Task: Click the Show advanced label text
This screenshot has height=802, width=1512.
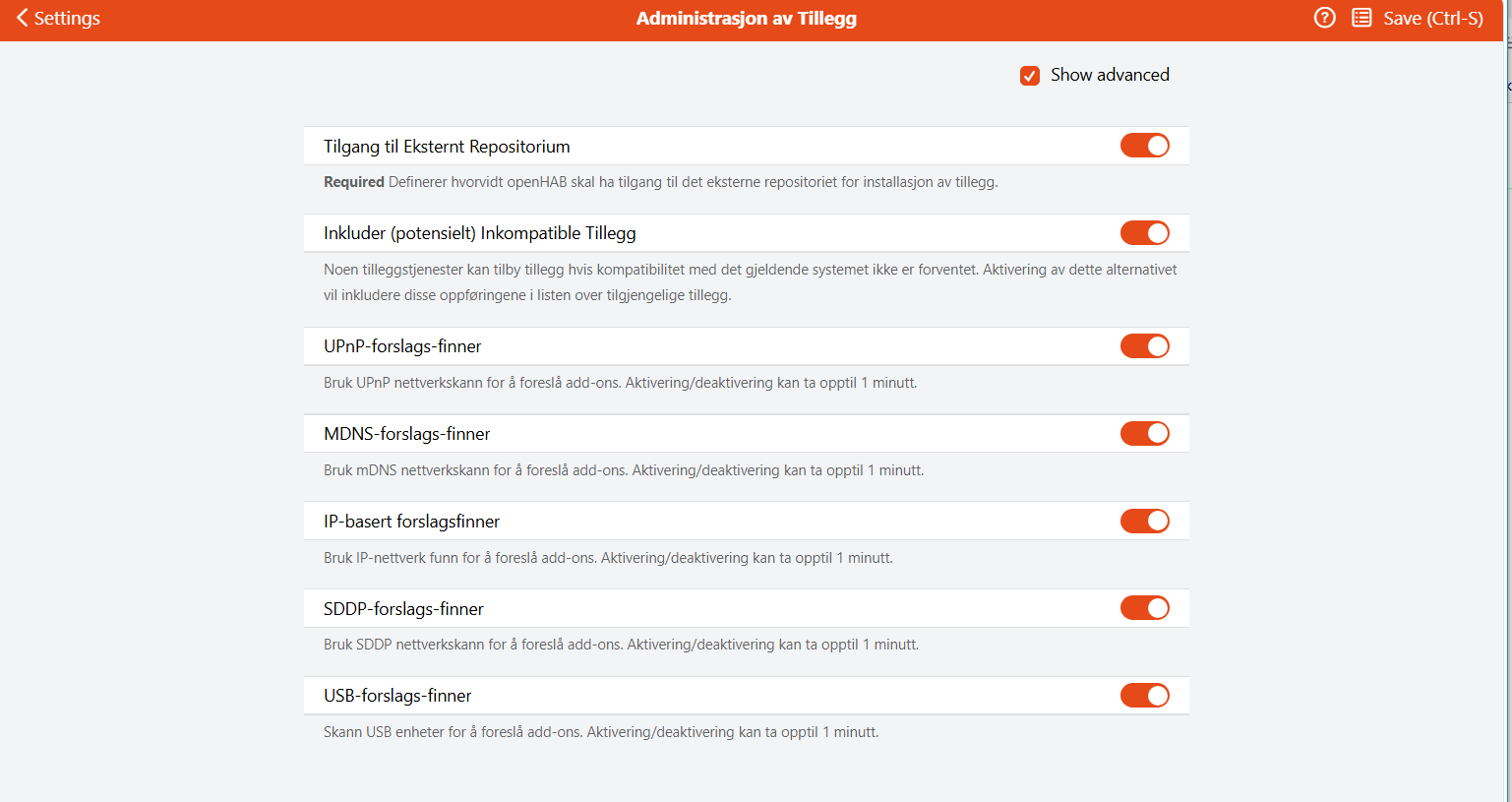Action: tap(1110, 75)
